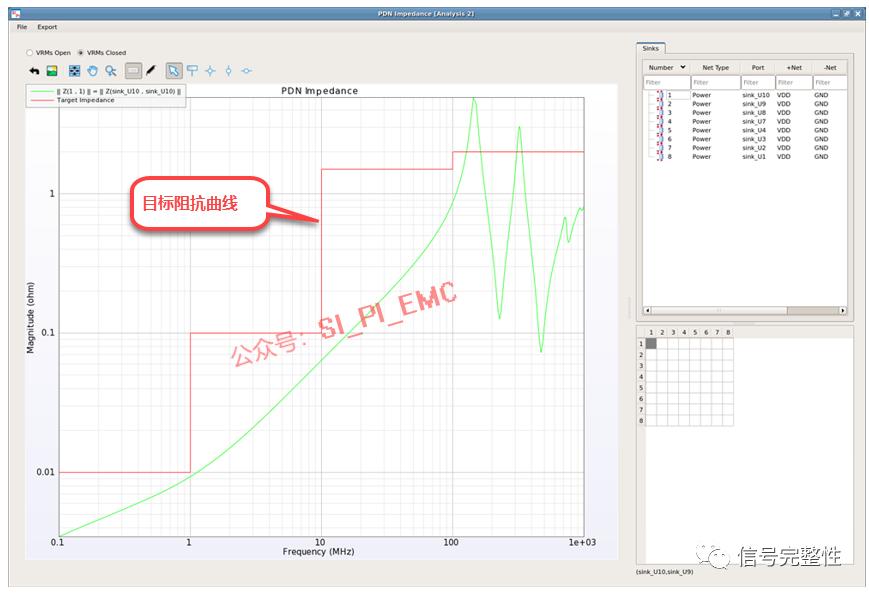Click the -Net column filter field
Viewport: 869px width, 594px height.
click(x=830, y=83)
